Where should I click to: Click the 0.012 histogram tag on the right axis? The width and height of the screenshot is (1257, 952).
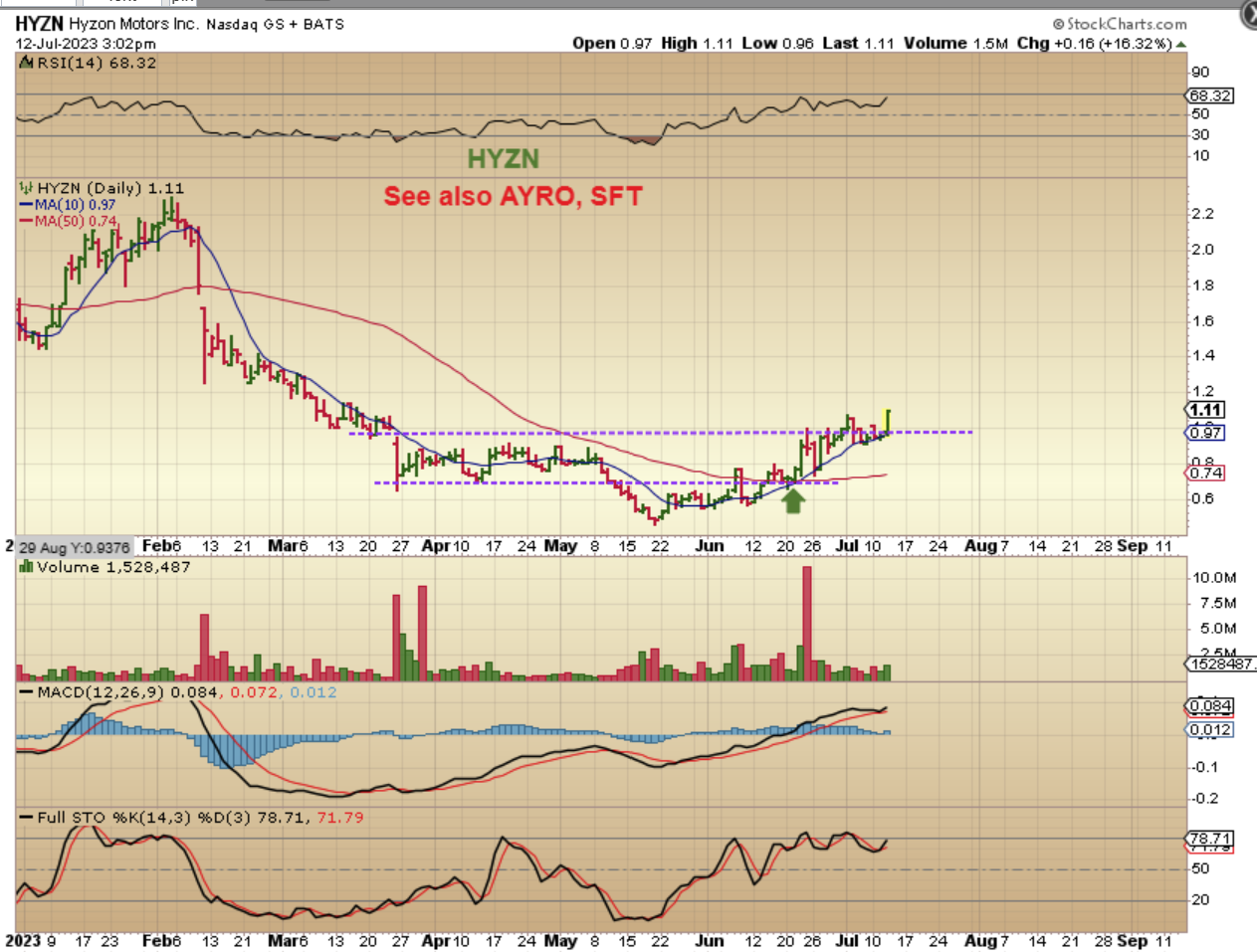point(1210,729)
